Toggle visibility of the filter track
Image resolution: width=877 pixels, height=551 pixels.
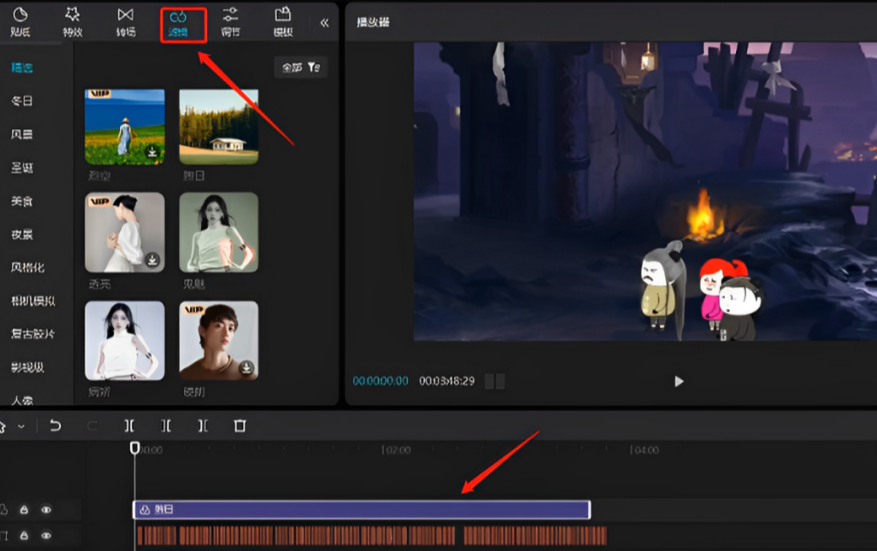[46, 510]
